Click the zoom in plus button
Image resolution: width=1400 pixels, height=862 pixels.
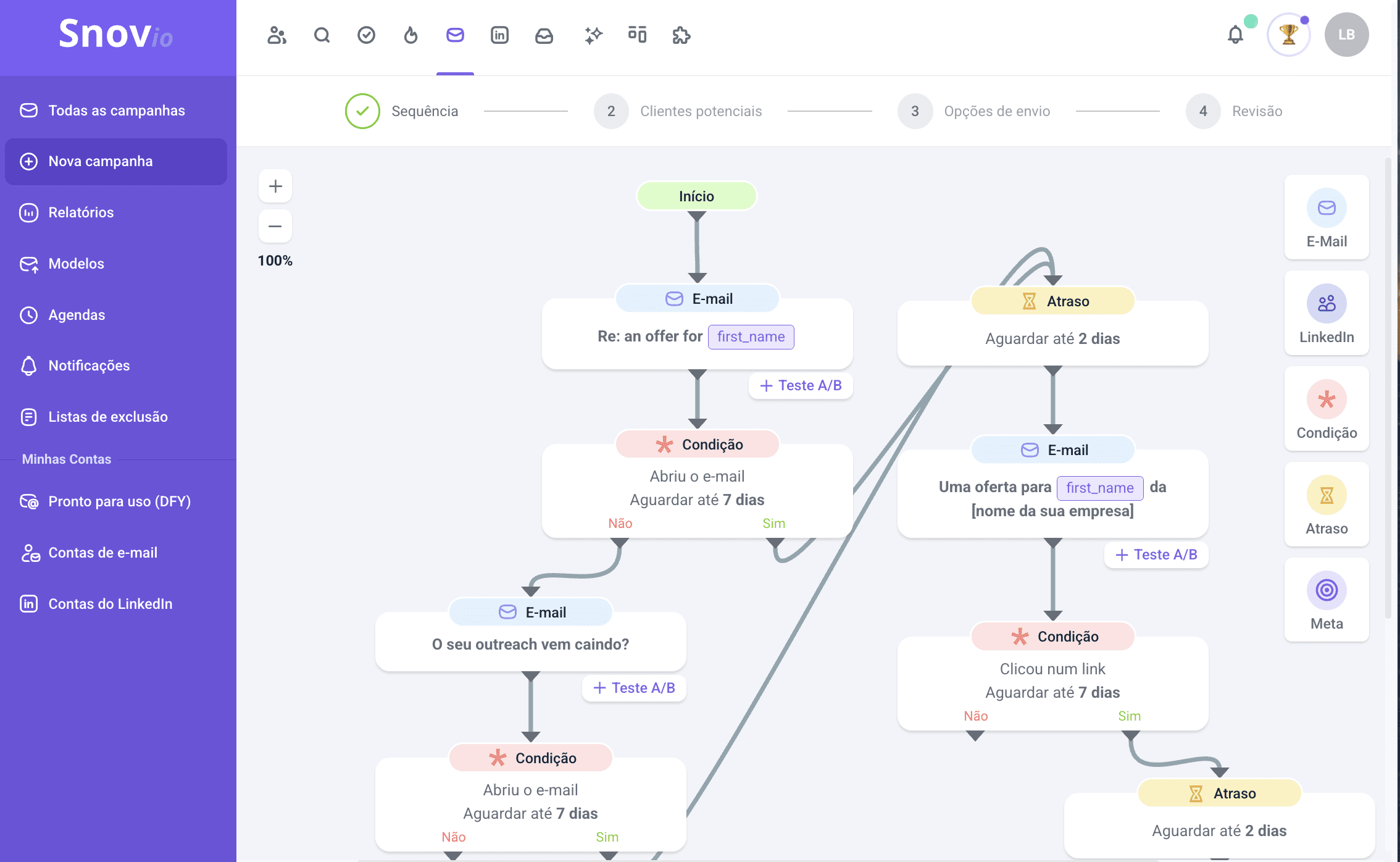click(275, 186)
